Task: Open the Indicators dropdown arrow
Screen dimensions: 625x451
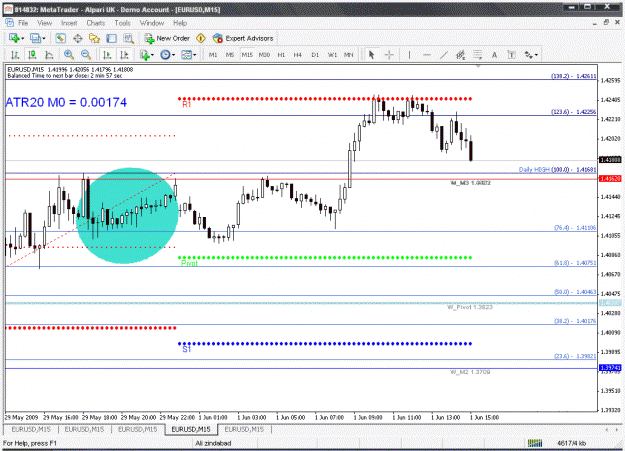Action: click(153, 55)
